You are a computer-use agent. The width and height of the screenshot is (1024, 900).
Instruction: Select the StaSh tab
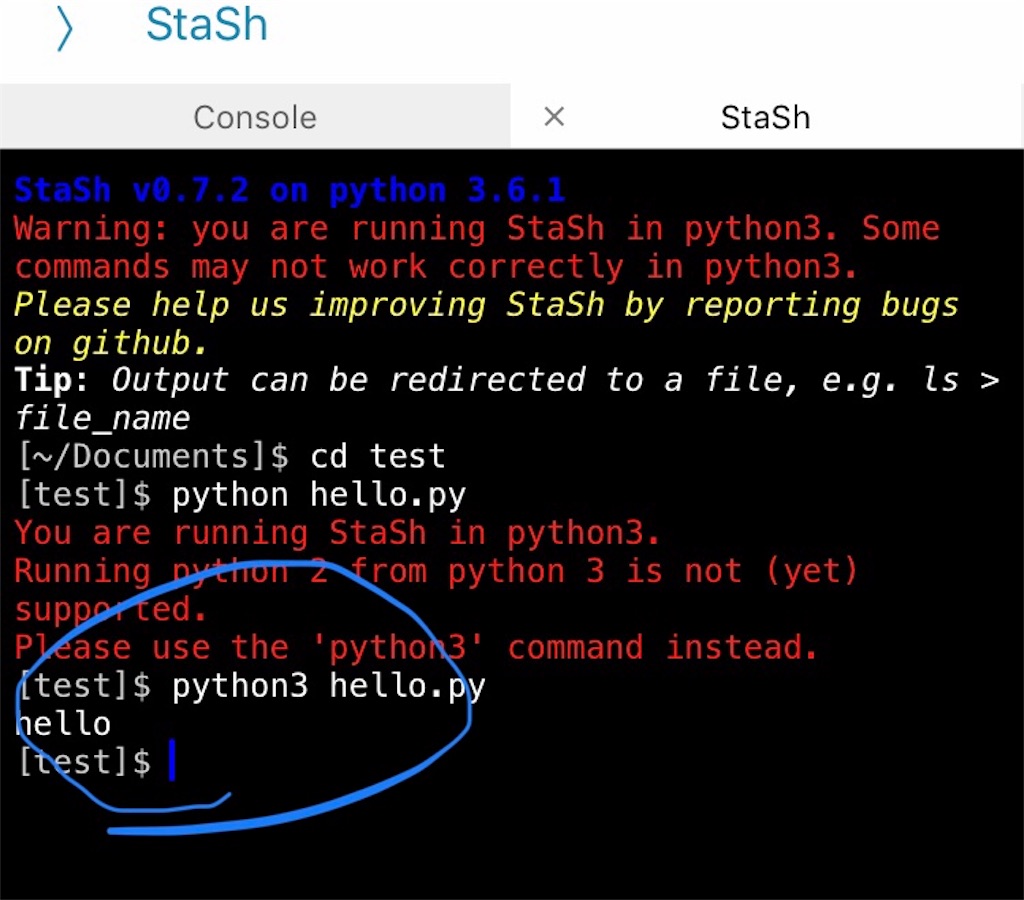(765, 118)
